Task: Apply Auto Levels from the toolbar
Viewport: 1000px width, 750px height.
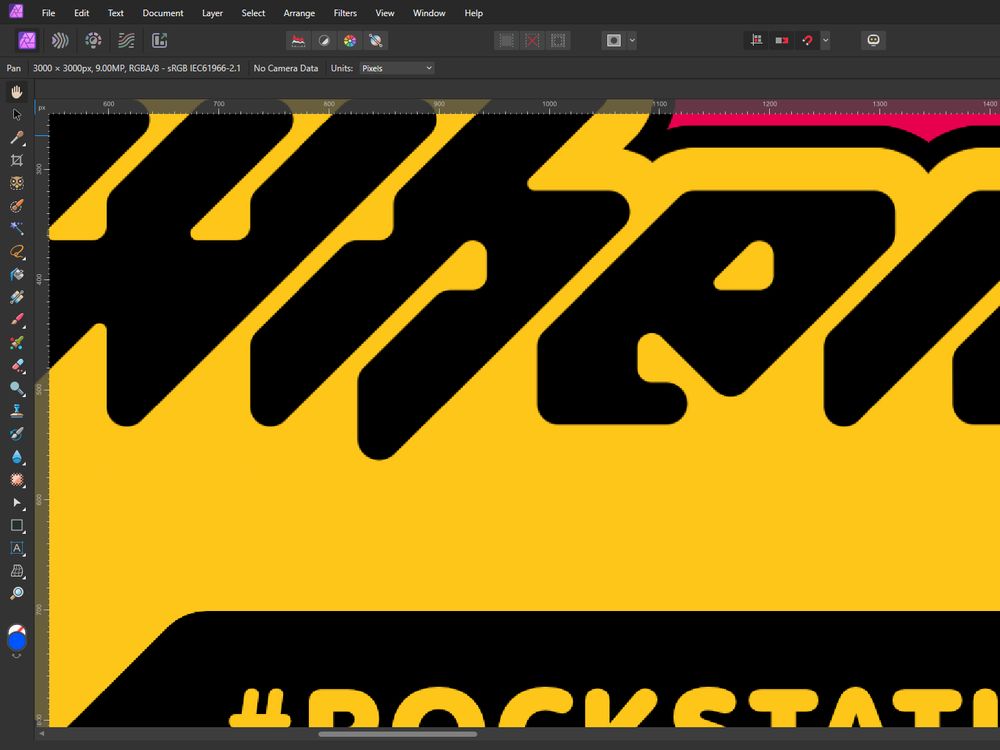Action: (x=298, y=41)
